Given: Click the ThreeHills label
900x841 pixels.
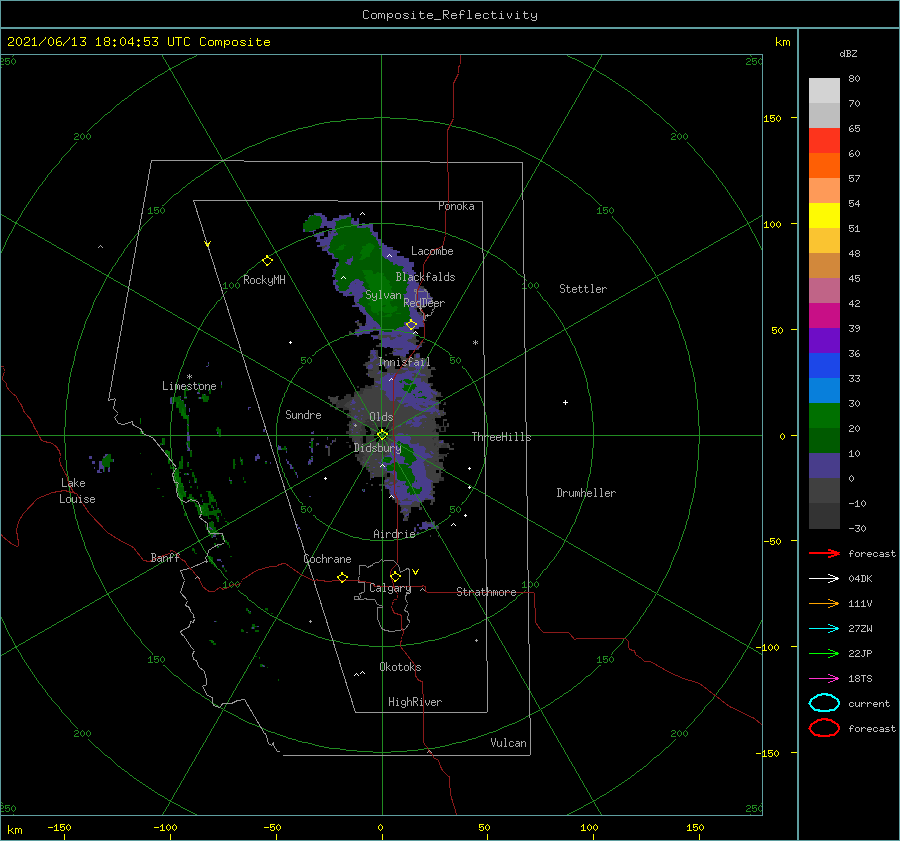Looking at the screenshot, I should tap(502, 437).
